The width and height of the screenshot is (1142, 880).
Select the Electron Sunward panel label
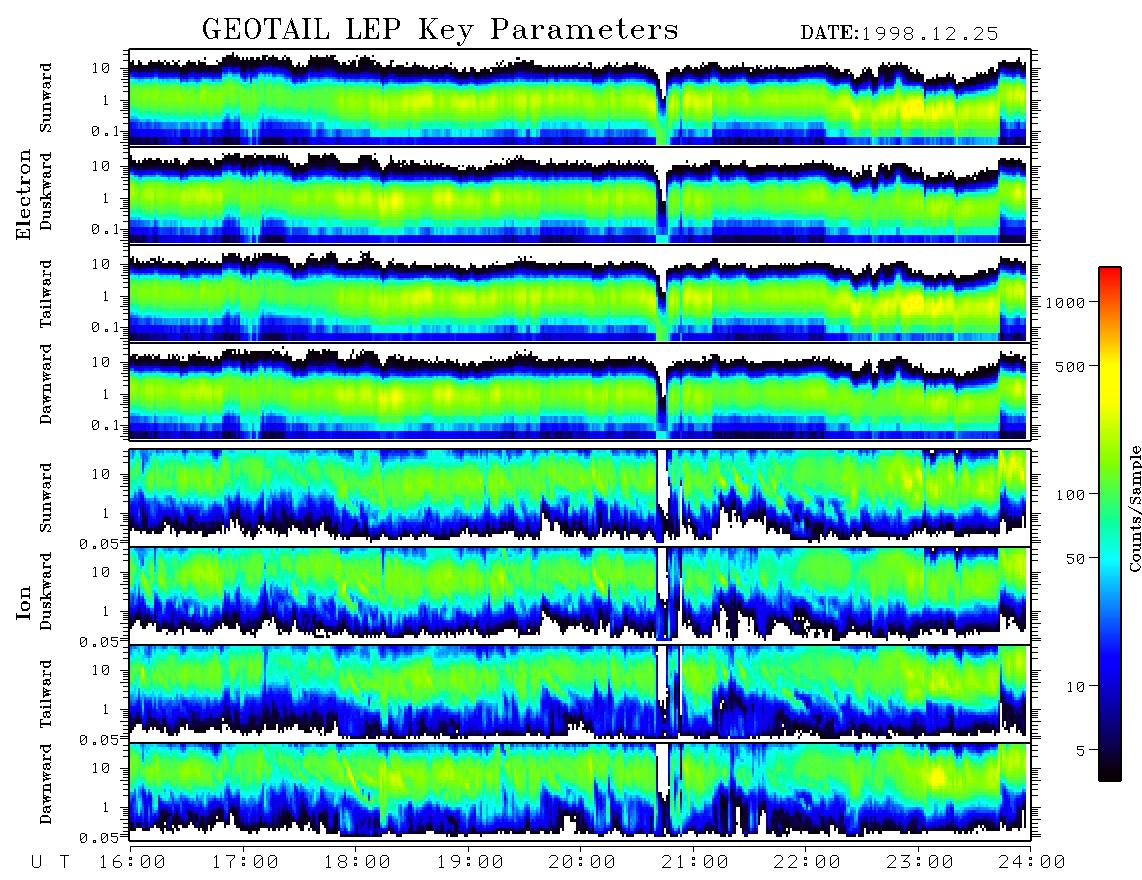46,98
